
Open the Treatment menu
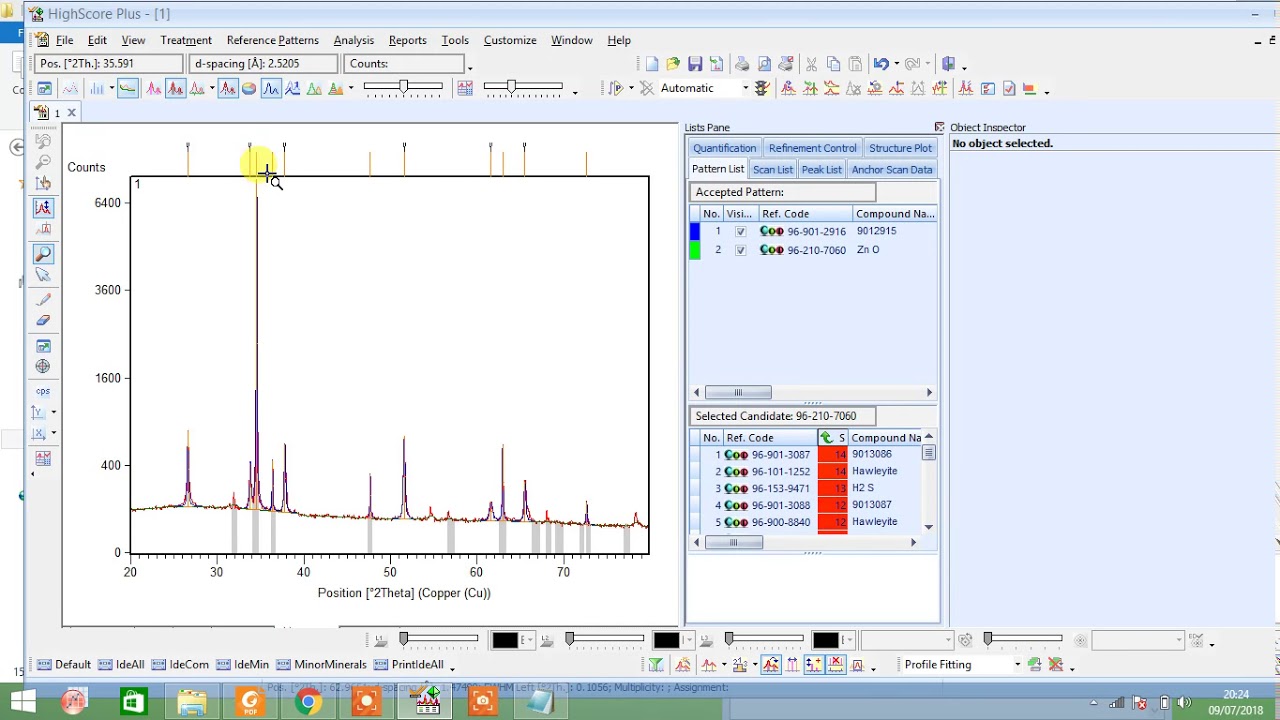(186, 40)
